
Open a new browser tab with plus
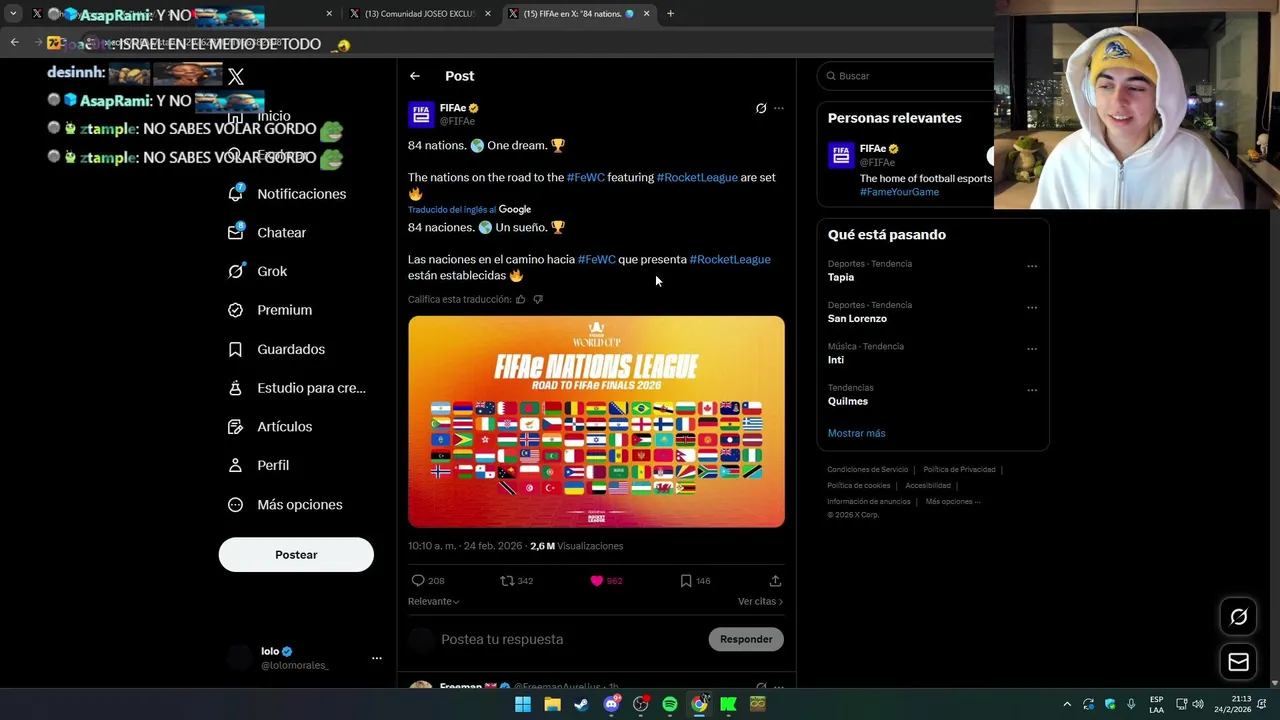pos(670,14)
